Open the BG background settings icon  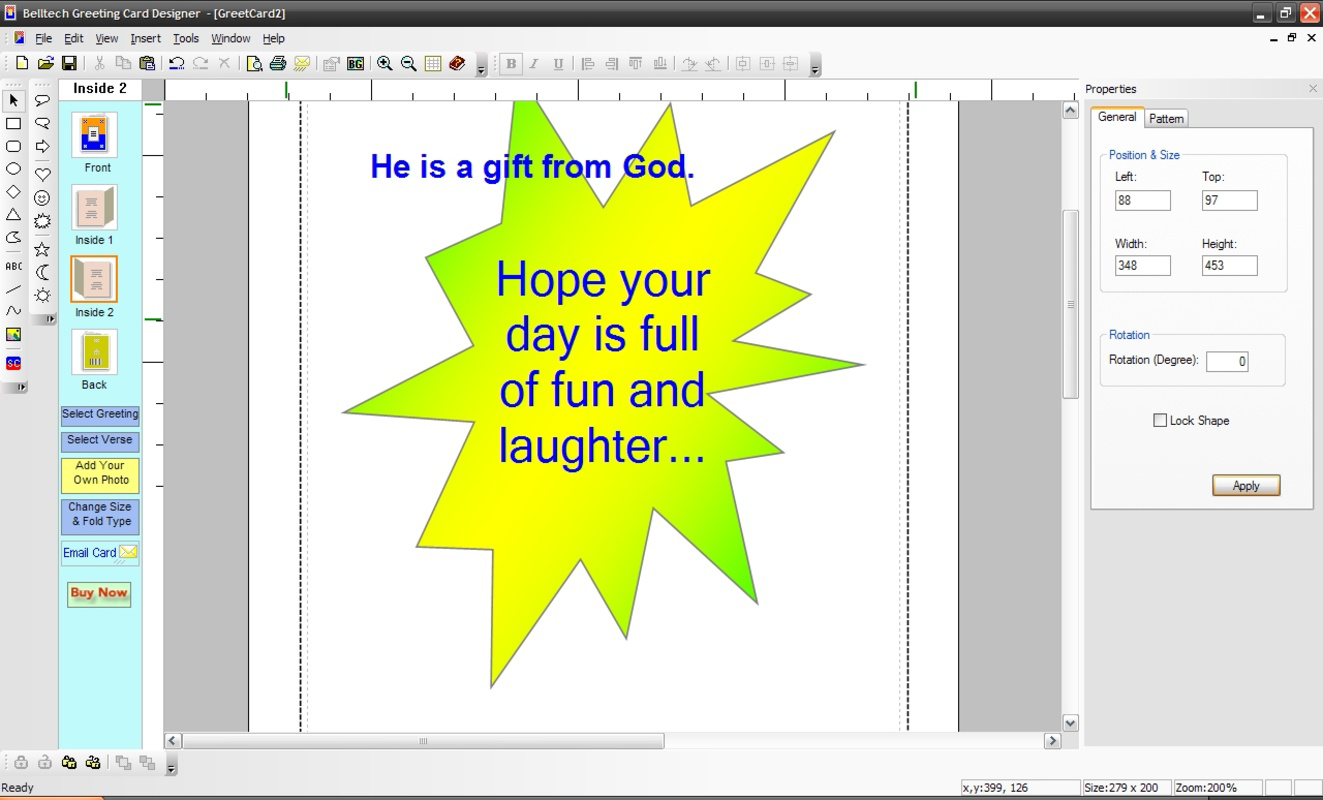pos(355,63)
